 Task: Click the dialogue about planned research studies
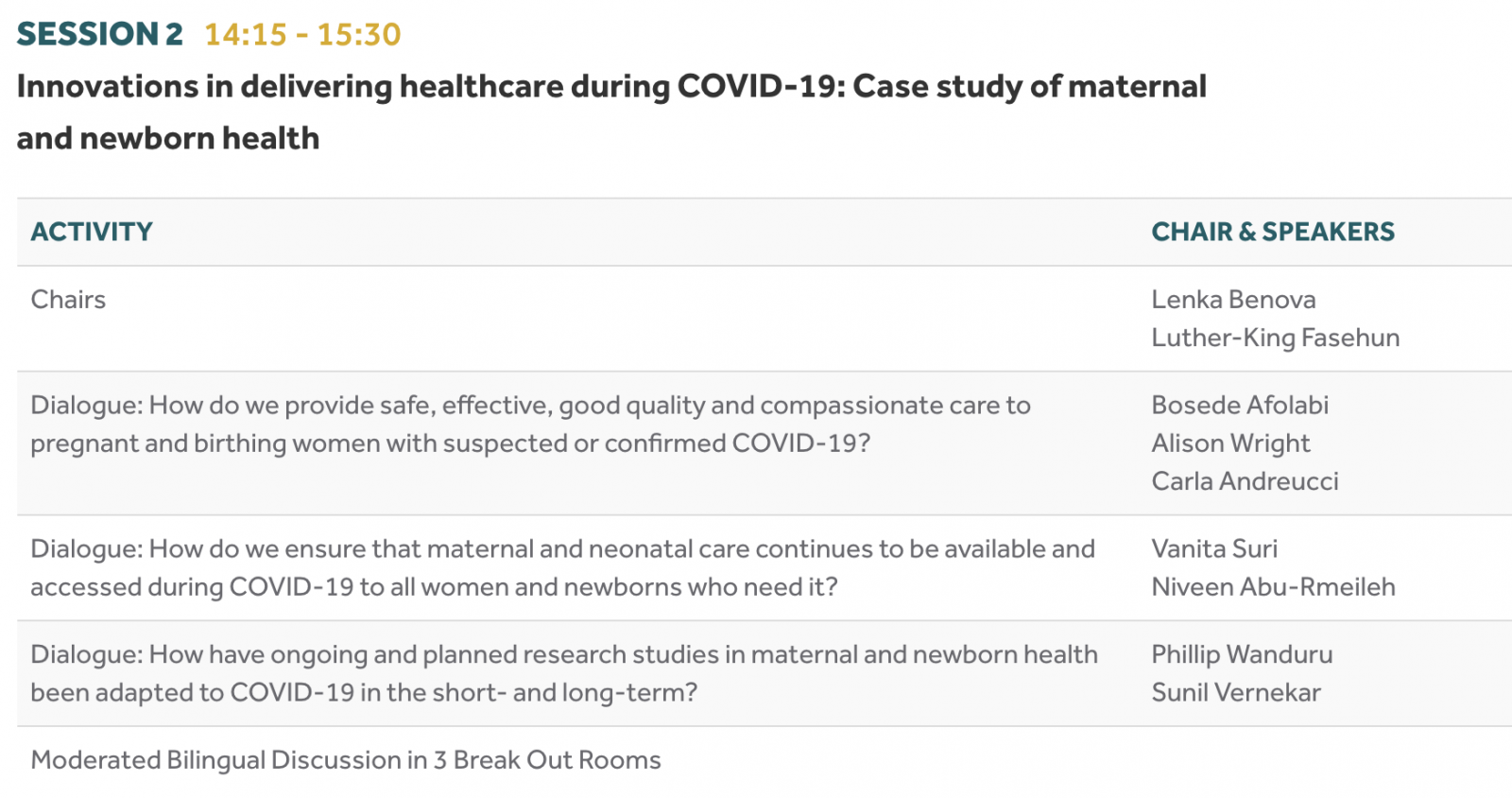(563, 674)
